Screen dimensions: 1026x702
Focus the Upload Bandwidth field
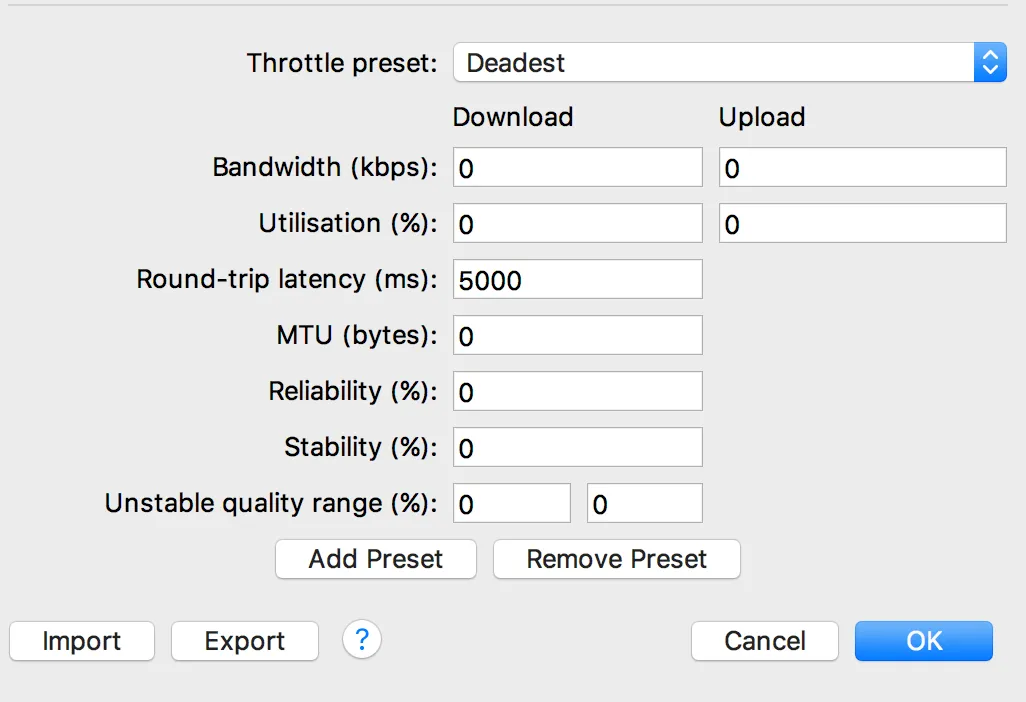tap(861, 168)
